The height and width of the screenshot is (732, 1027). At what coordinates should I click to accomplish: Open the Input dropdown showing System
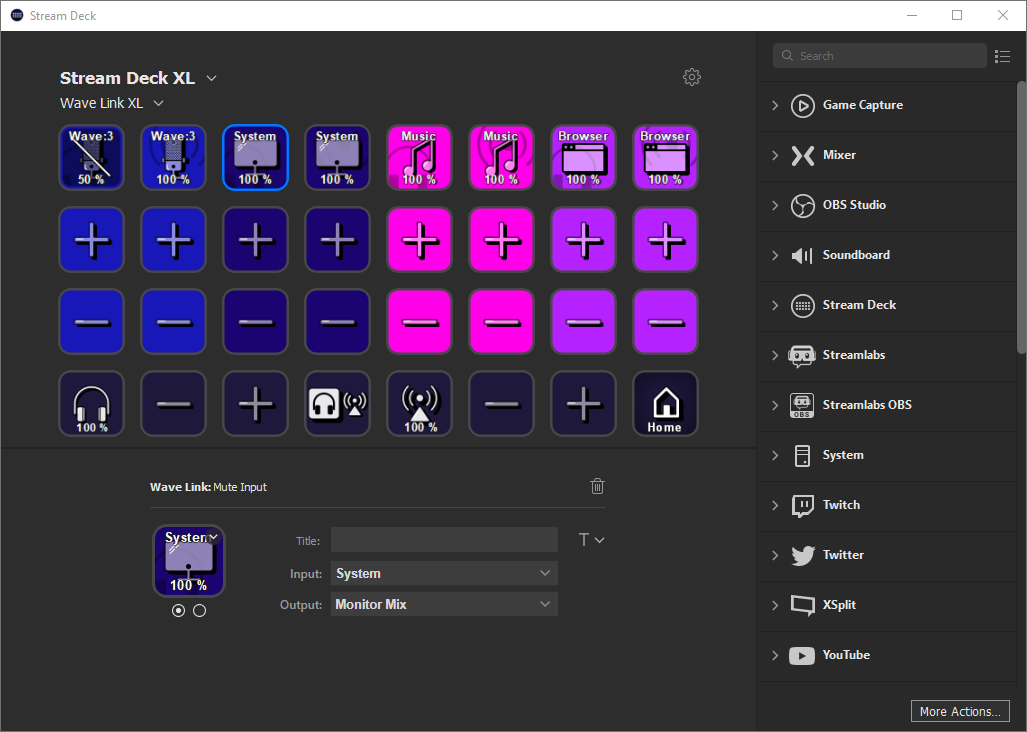pos(444,573)
